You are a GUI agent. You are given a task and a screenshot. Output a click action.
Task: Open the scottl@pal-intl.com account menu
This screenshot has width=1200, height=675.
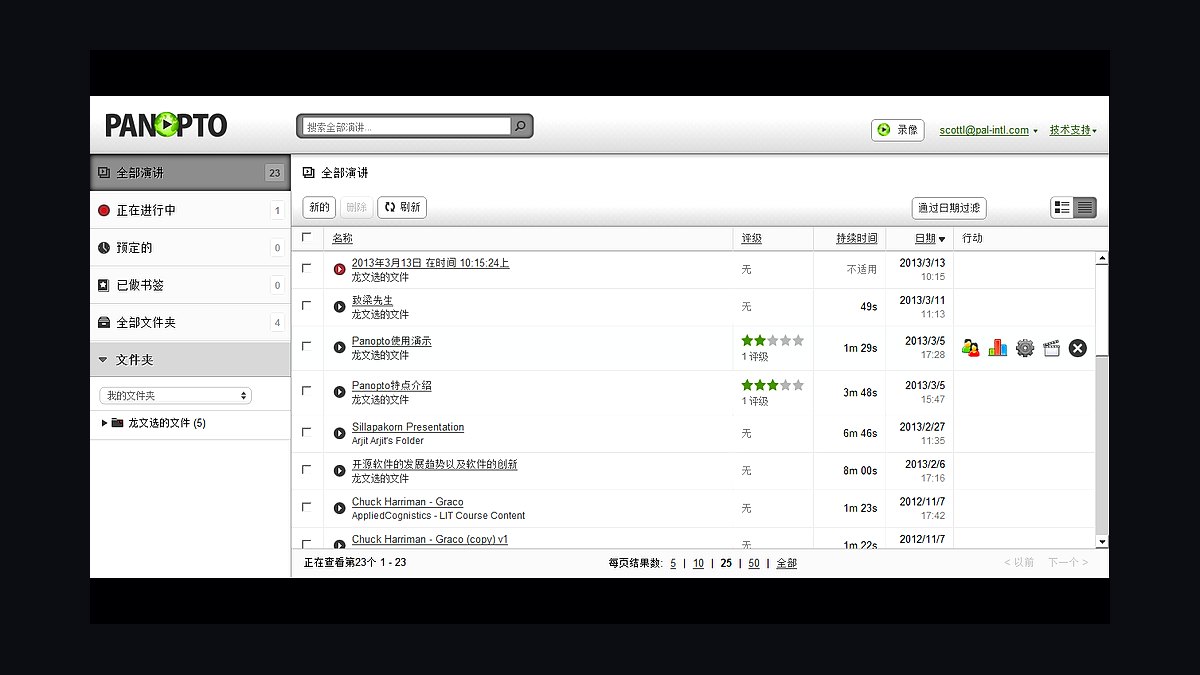(x=988, y=130)
